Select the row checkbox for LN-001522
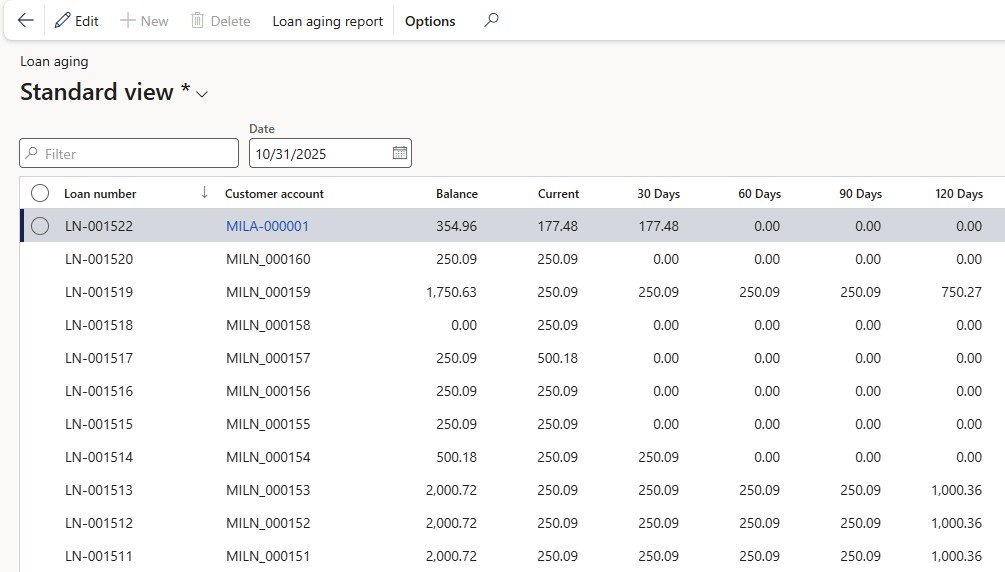 [40, 226]
